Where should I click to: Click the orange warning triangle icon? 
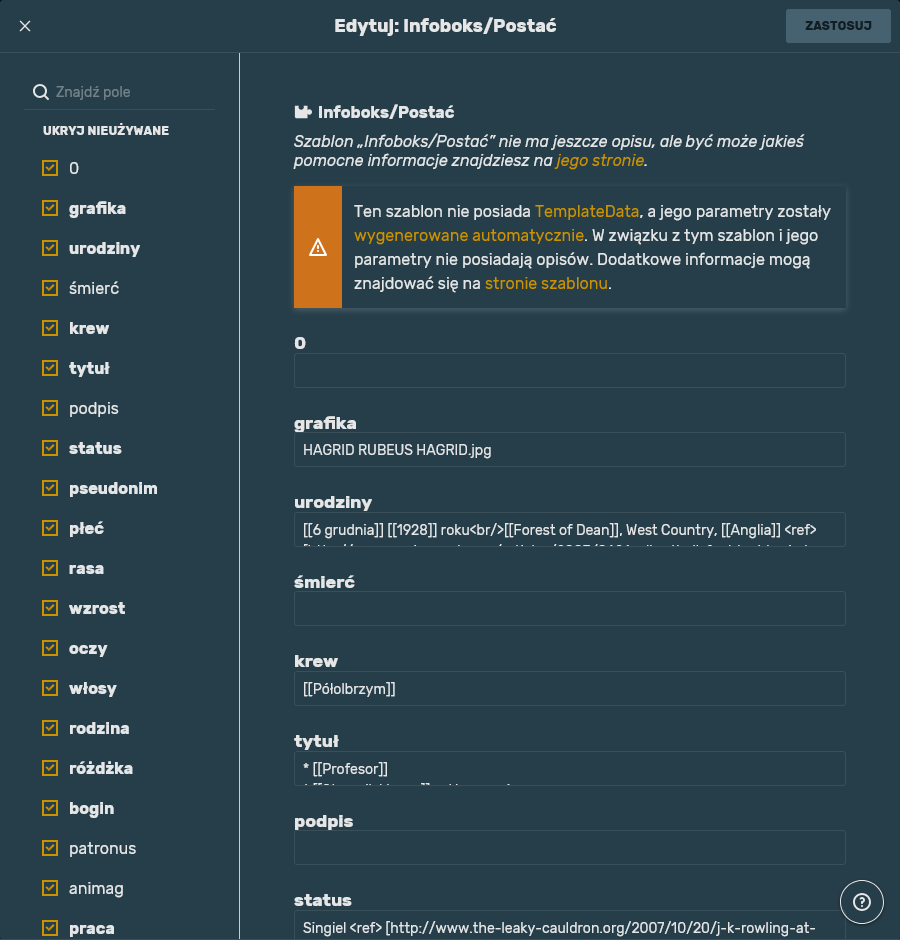pyautogui.click(x=318, y=247)
